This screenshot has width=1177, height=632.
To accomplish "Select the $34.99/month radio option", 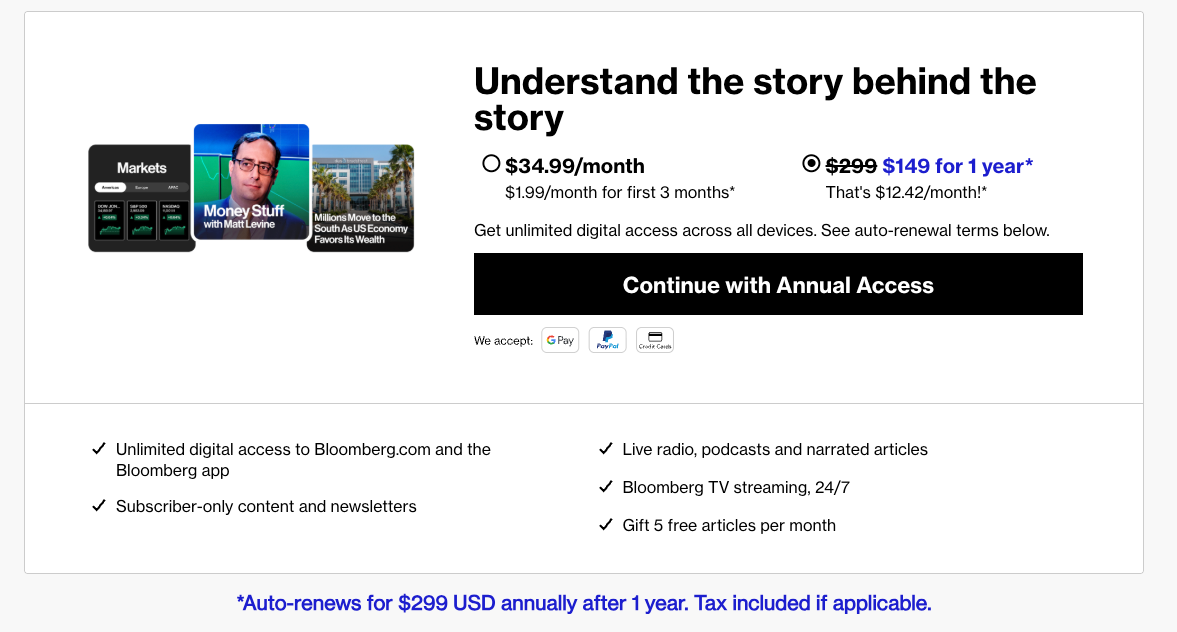I will (x=491, y=164).
